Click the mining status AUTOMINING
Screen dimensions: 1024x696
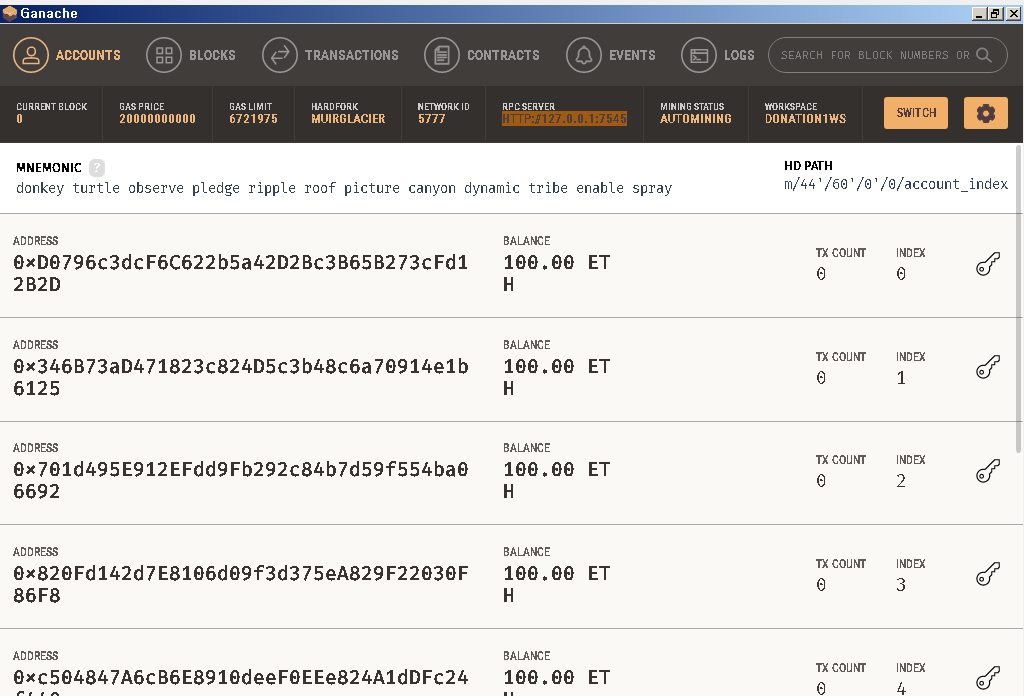tap(696, 119)
